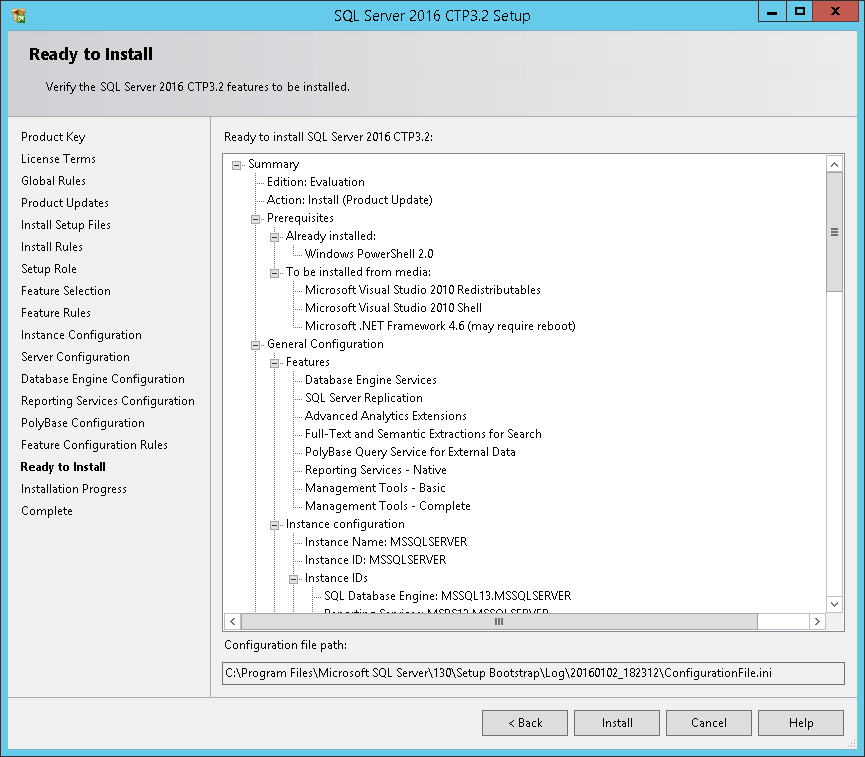Select the PolyBase Configuration step
The width and height of the screenshot is (865, 757).
coord(83,423)
